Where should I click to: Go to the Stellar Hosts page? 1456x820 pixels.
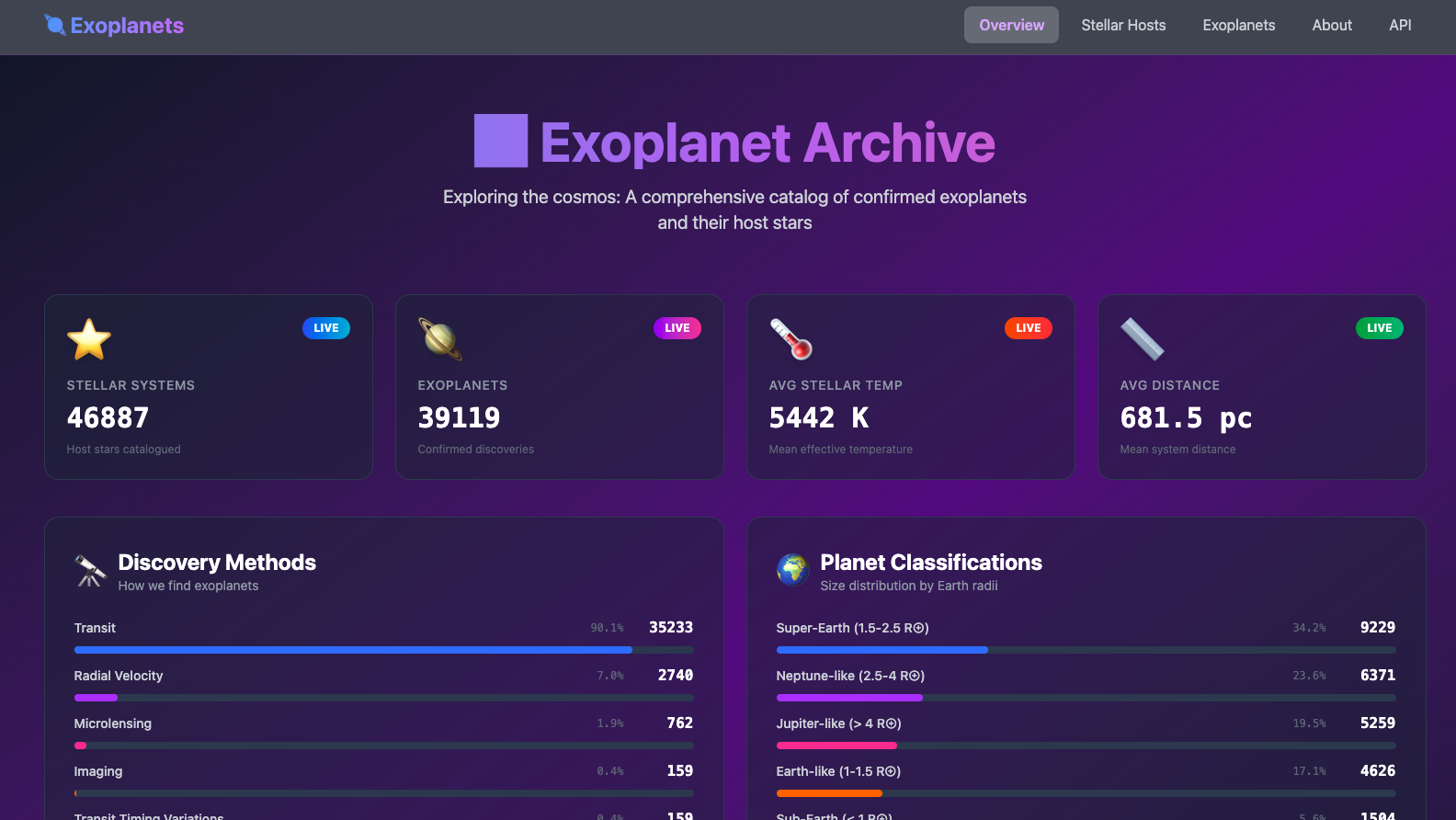pos(1123,25)
